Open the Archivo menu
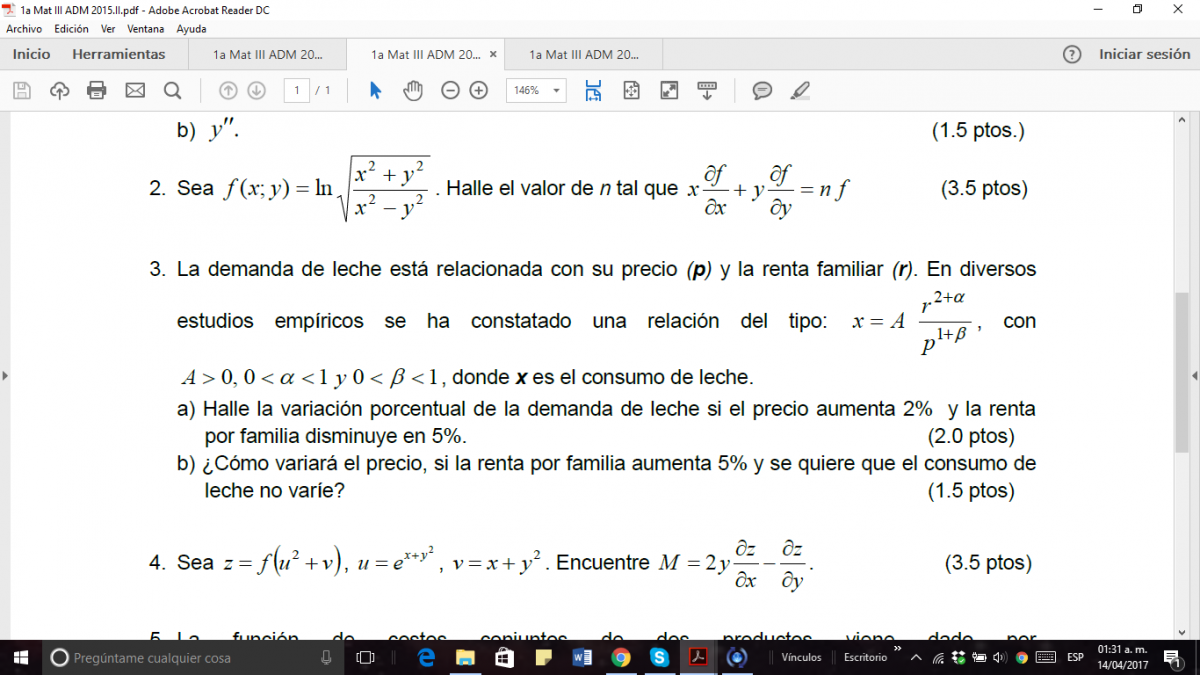 tap(24, 29)
